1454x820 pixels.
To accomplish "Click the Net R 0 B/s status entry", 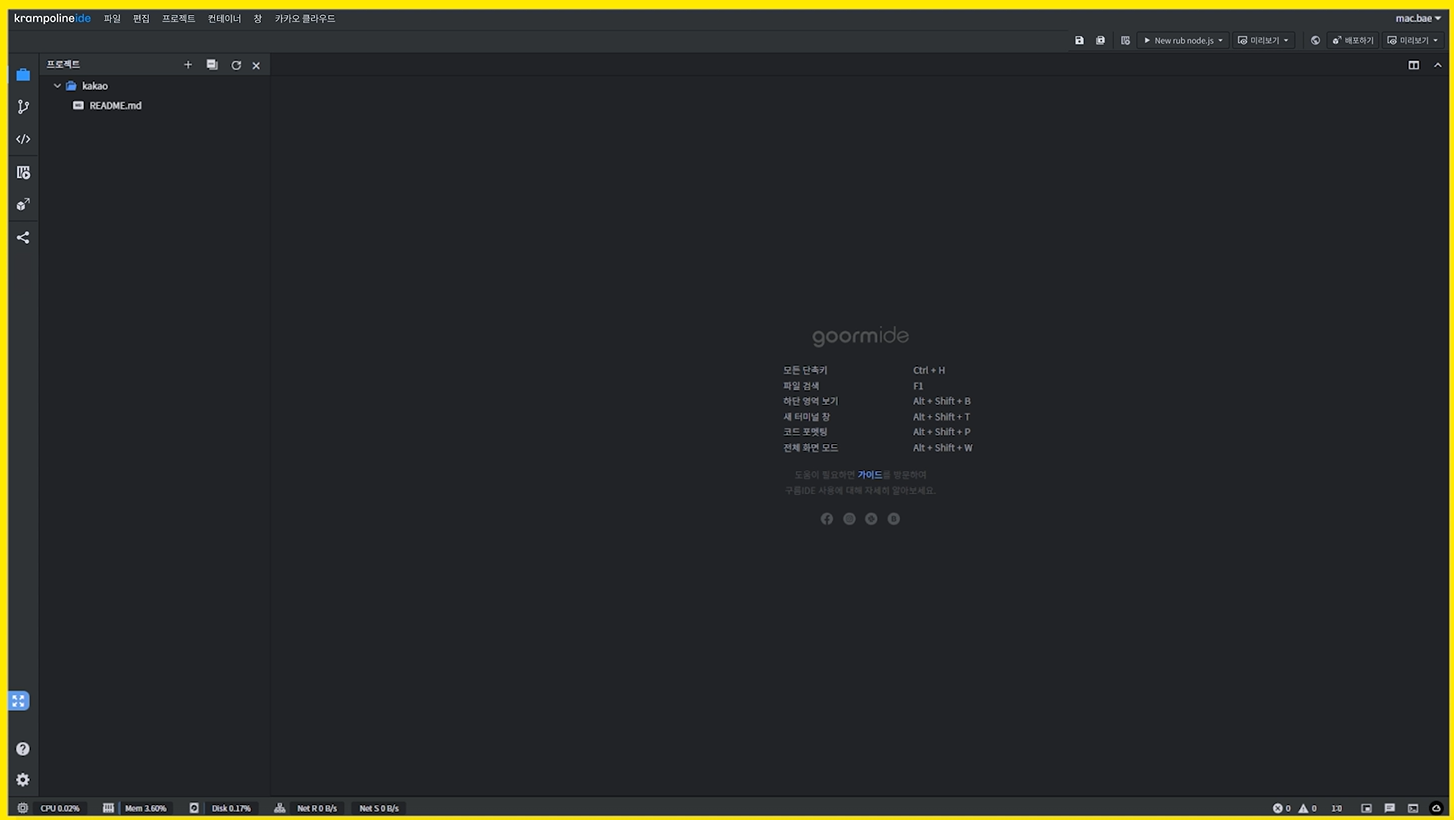I will click(317, 808).
